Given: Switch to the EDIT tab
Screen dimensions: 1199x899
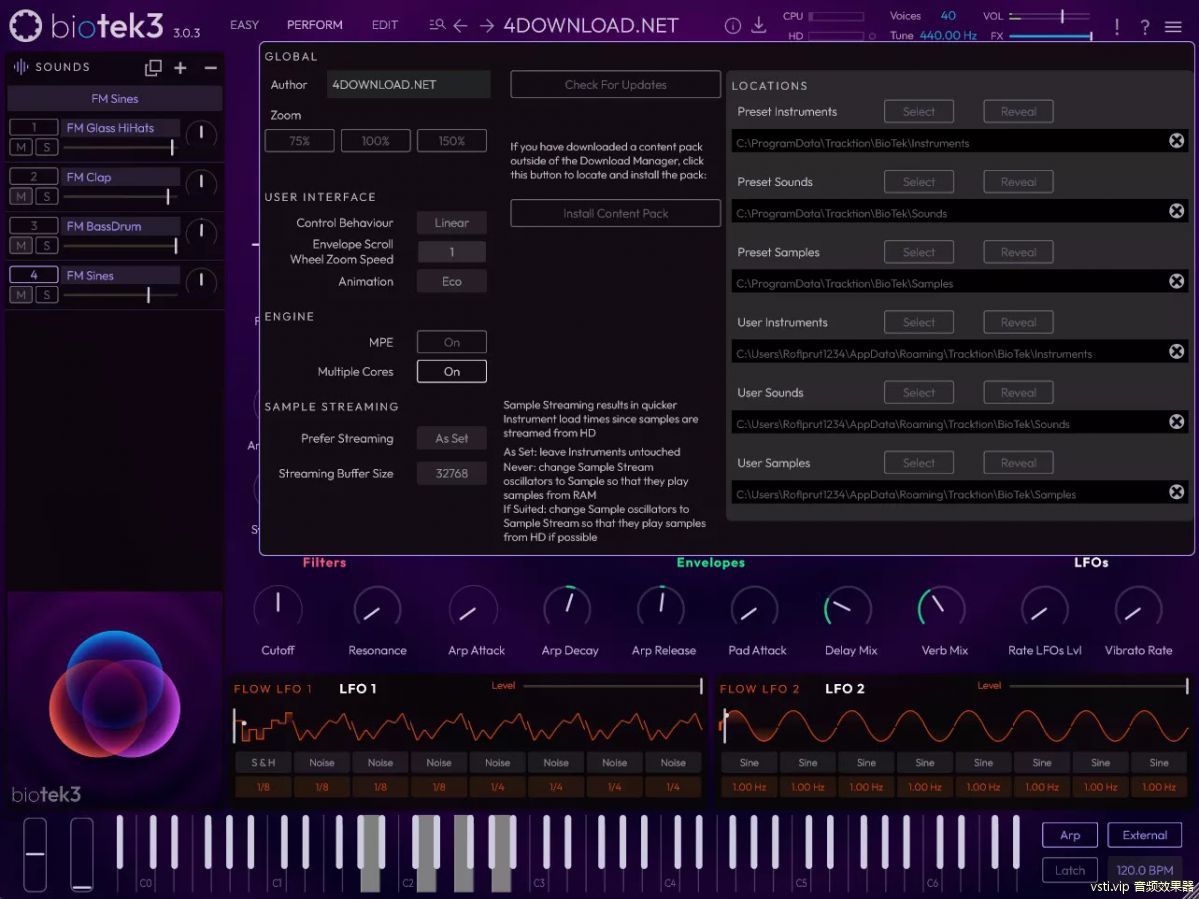Looking at the screenshot, I should pos(385,25).
